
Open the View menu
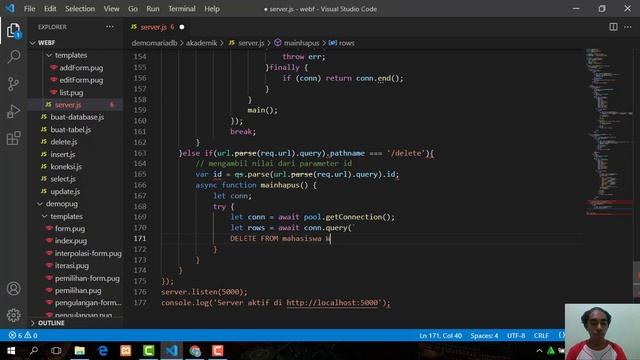pos(111,9)
